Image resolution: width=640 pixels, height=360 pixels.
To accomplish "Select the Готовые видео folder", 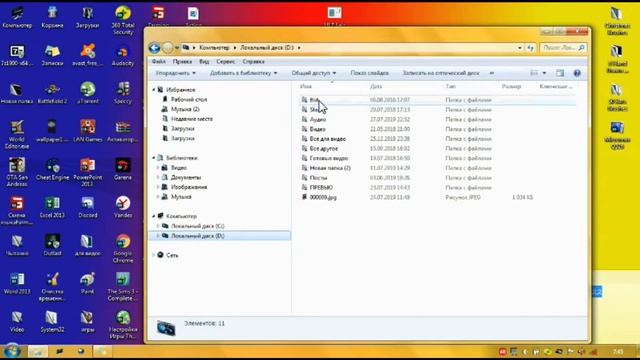I will coord(329,158).
